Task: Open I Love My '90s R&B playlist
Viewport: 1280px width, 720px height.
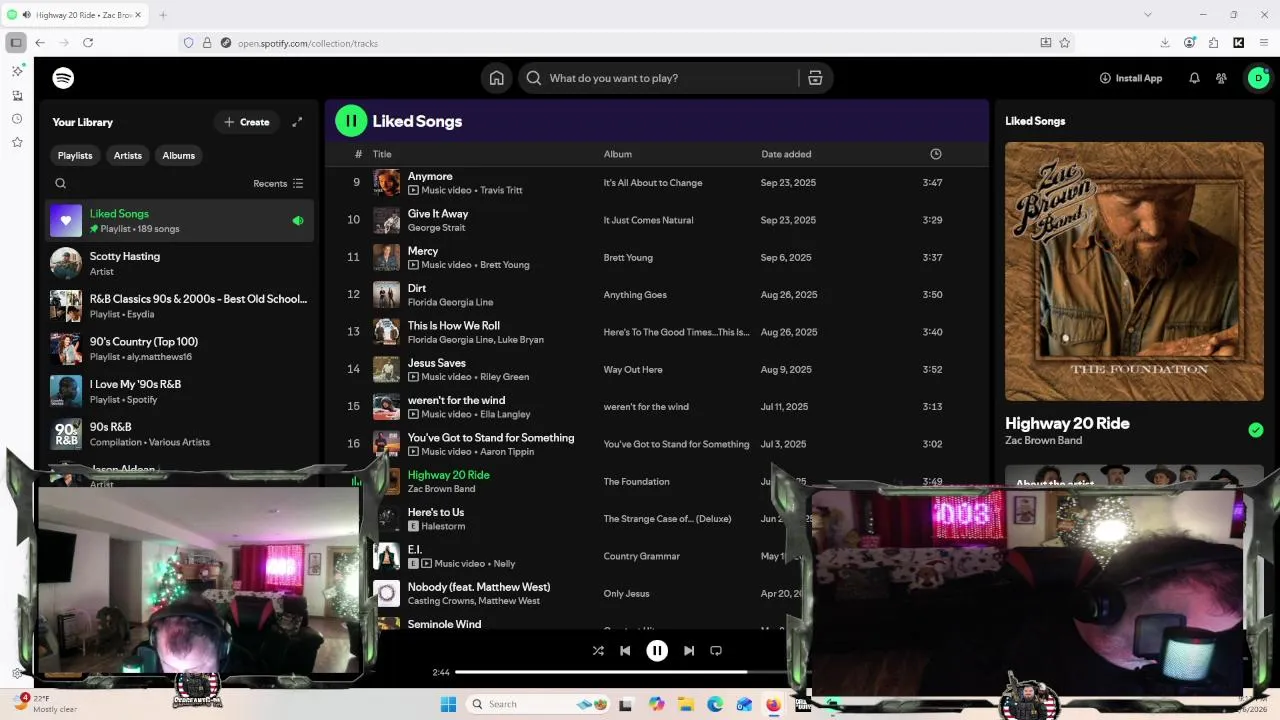Action: [179, 391]
